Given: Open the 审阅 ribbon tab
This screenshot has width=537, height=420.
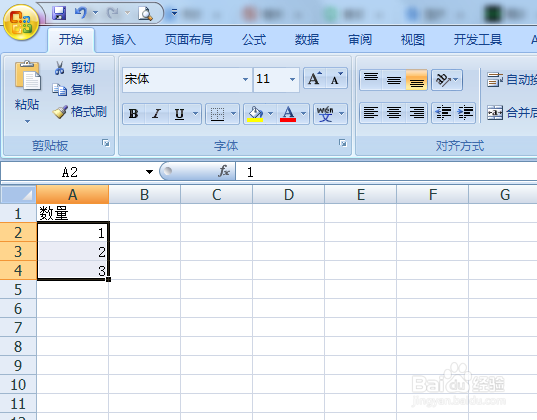Looking at the screenshot, I should pyautogui.click(x=360, y=40).
